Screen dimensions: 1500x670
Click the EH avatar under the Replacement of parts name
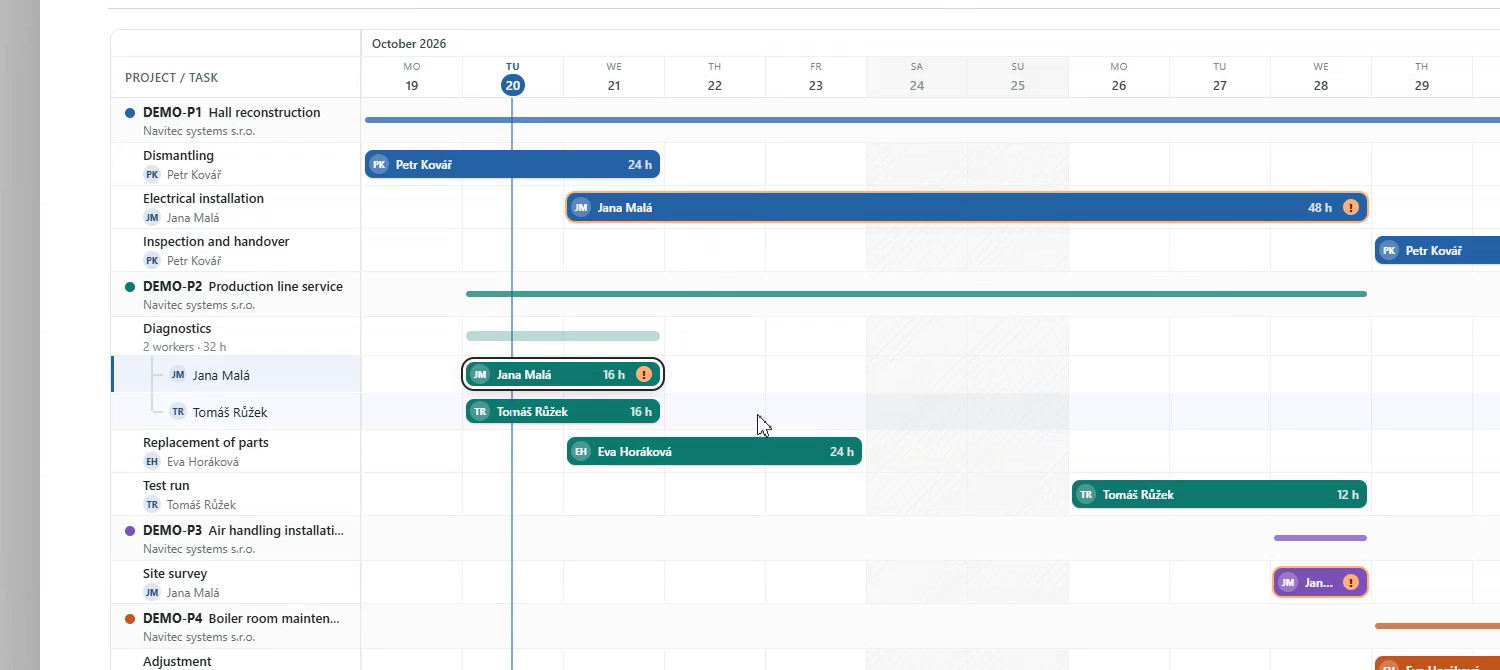pos(152,462)
